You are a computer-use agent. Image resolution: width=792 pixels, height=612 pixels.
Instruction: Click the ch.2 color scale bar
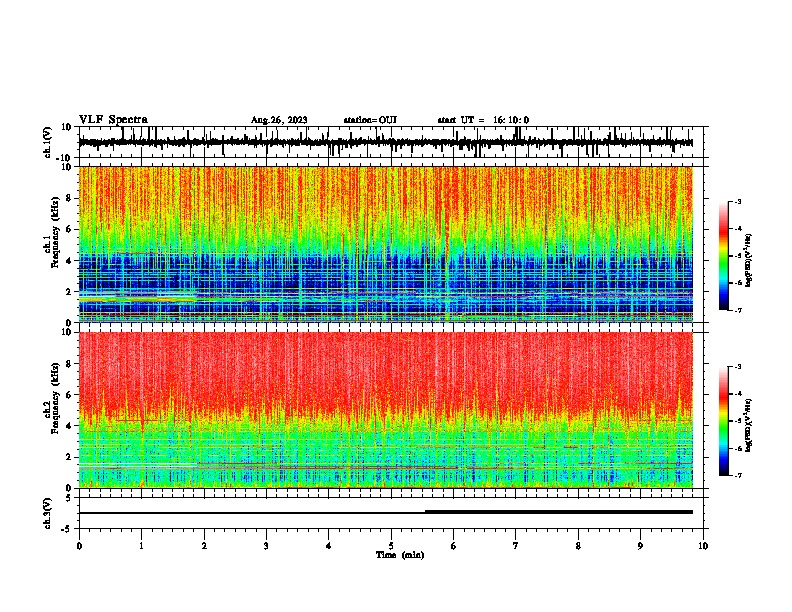[x=724, y=421]
